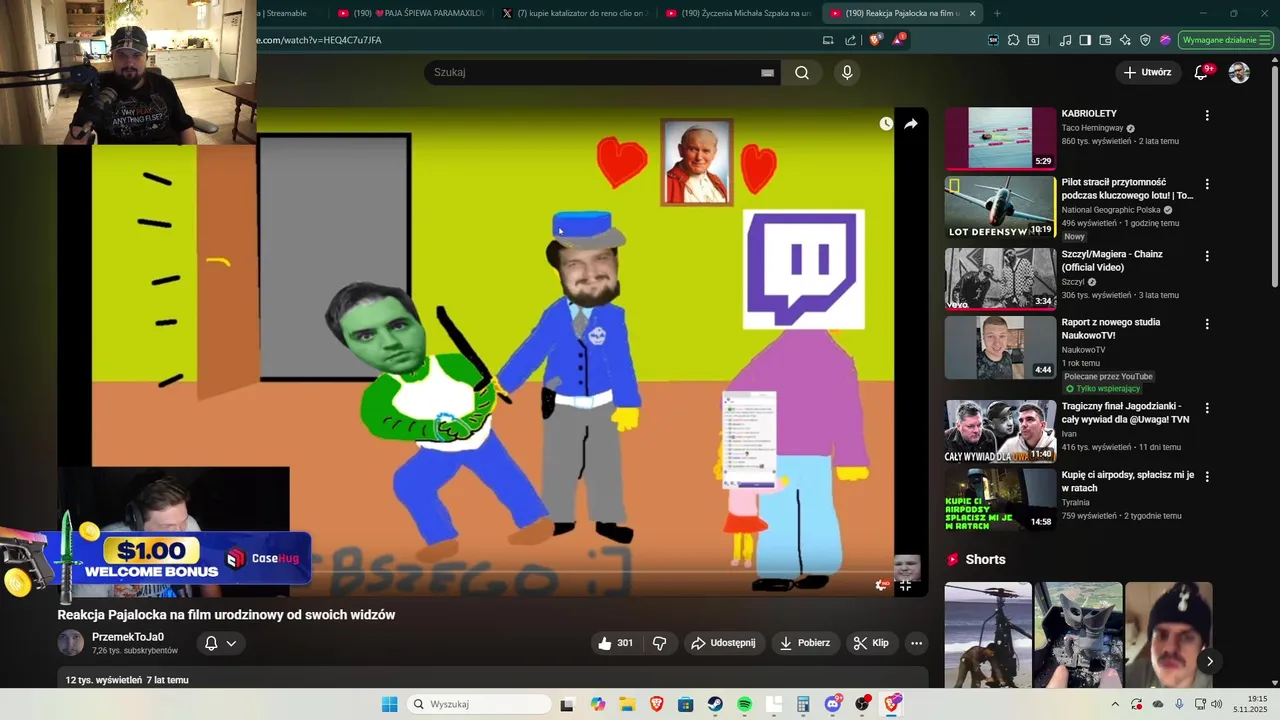Open Brave Rewards triangle icon
This screenshot has width=1280, height=720.
pos(899,40)
